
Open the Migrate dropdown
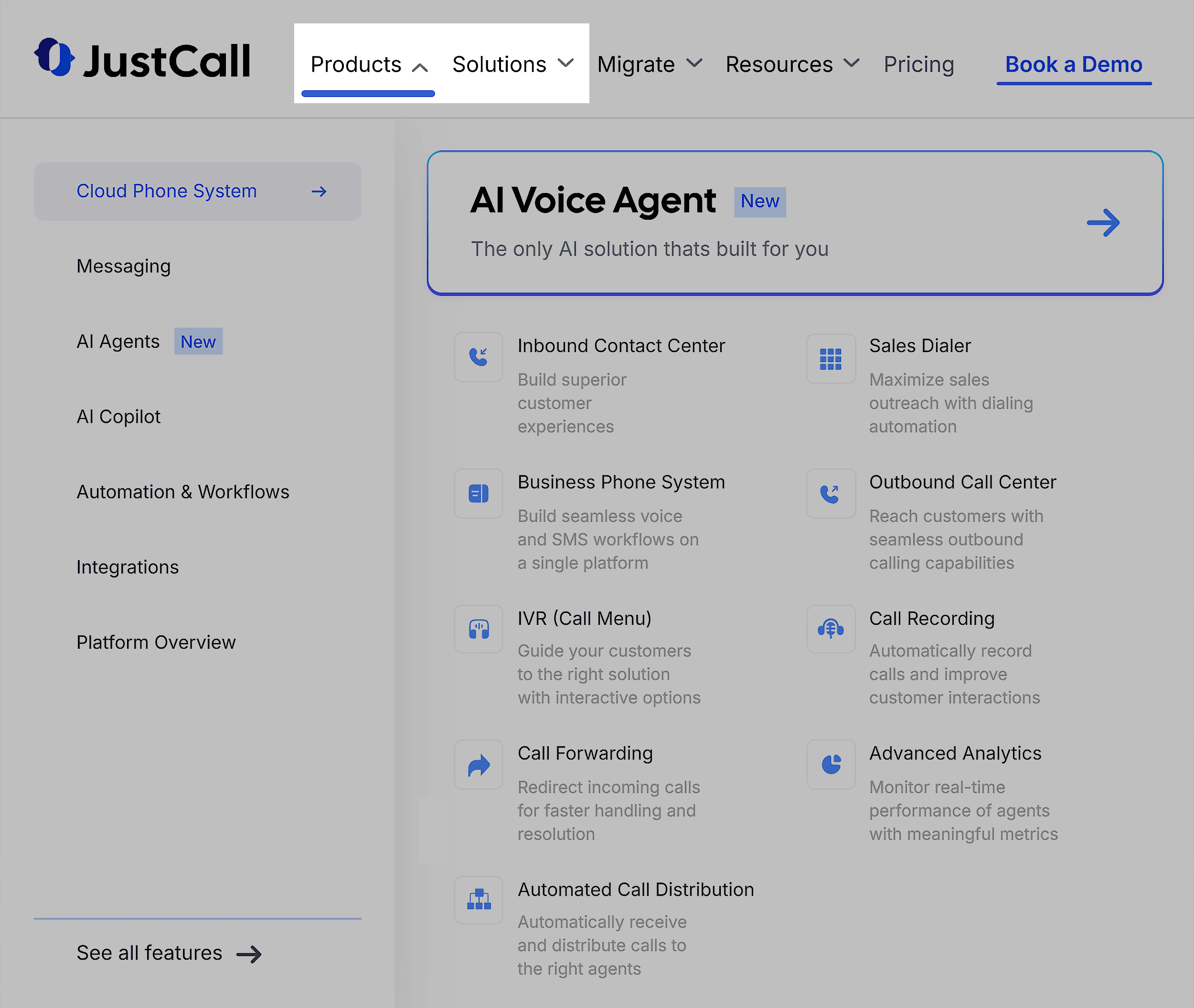(x=649, y=64)
